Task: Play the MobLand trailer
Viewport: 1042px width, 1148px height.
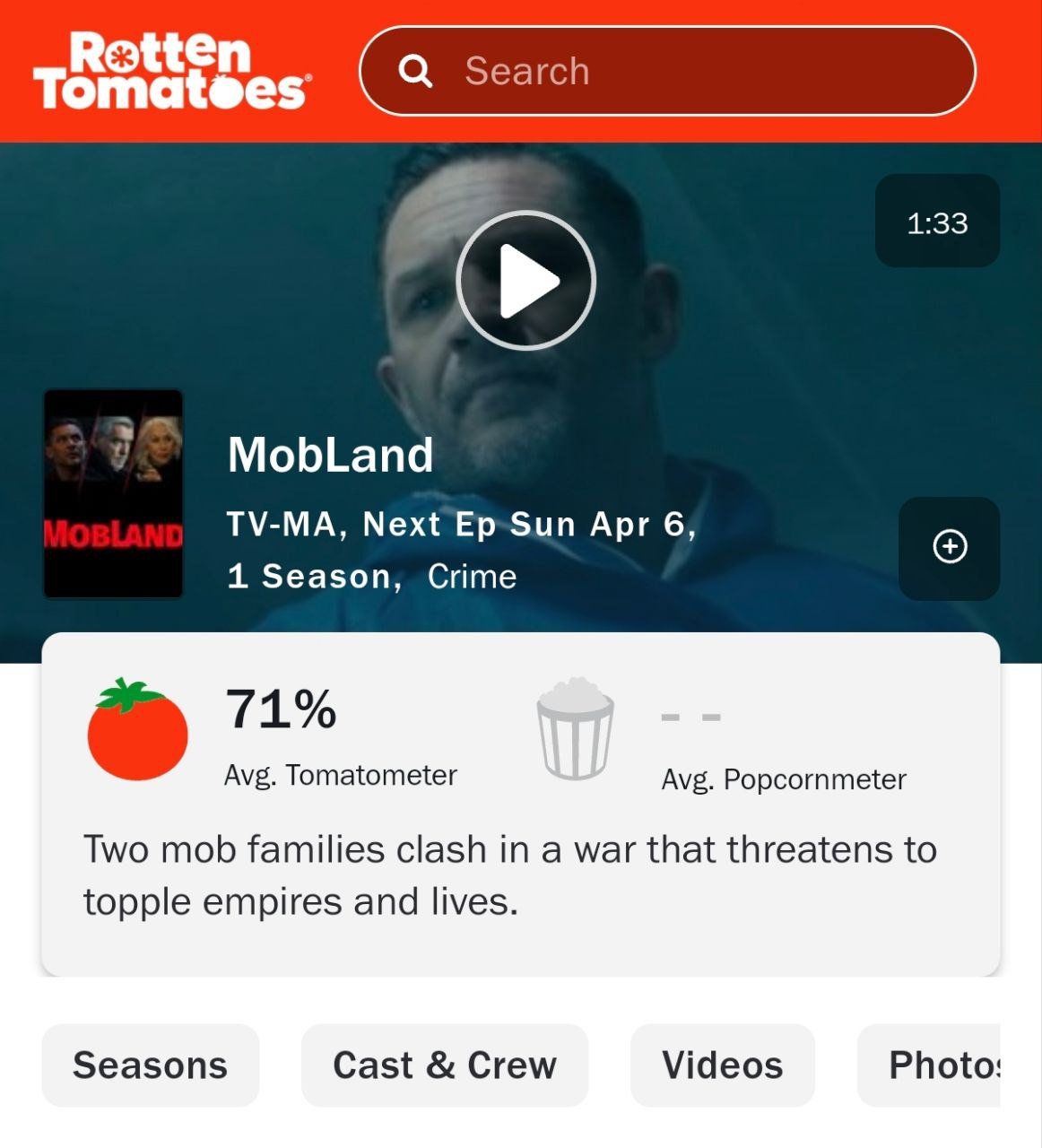Action: (525, 281)
